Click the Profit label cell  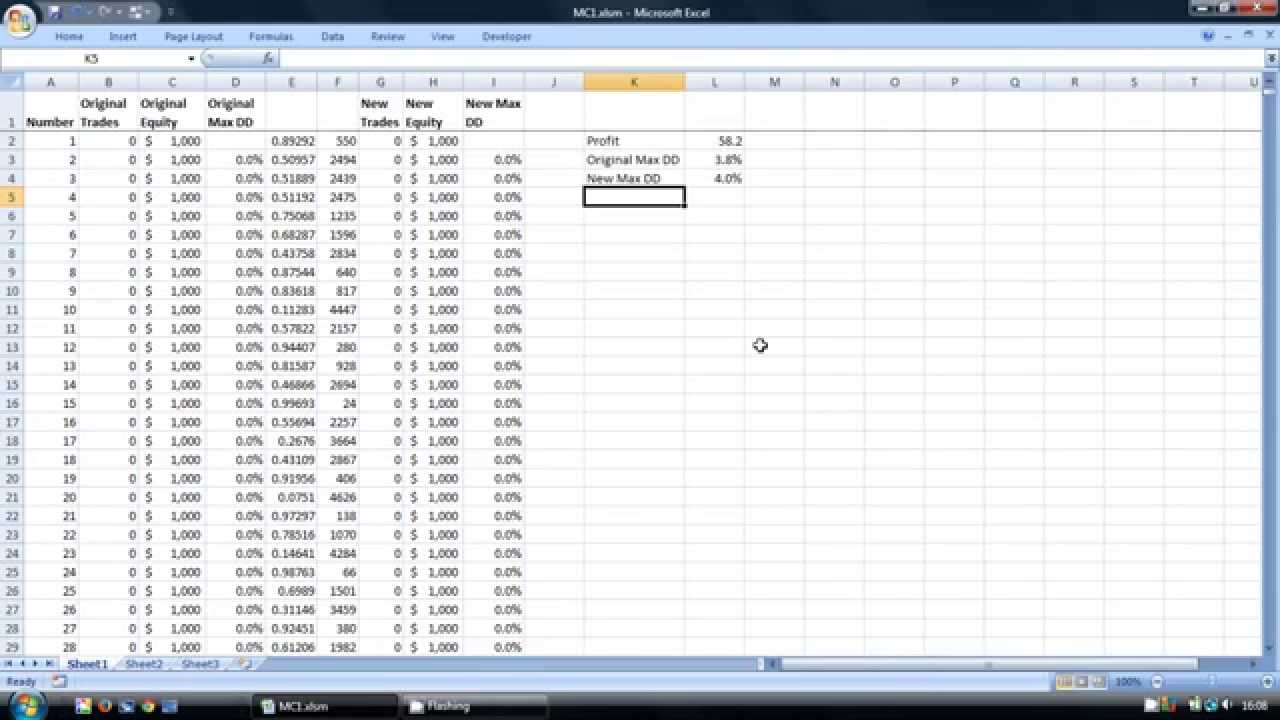point(634,141)
